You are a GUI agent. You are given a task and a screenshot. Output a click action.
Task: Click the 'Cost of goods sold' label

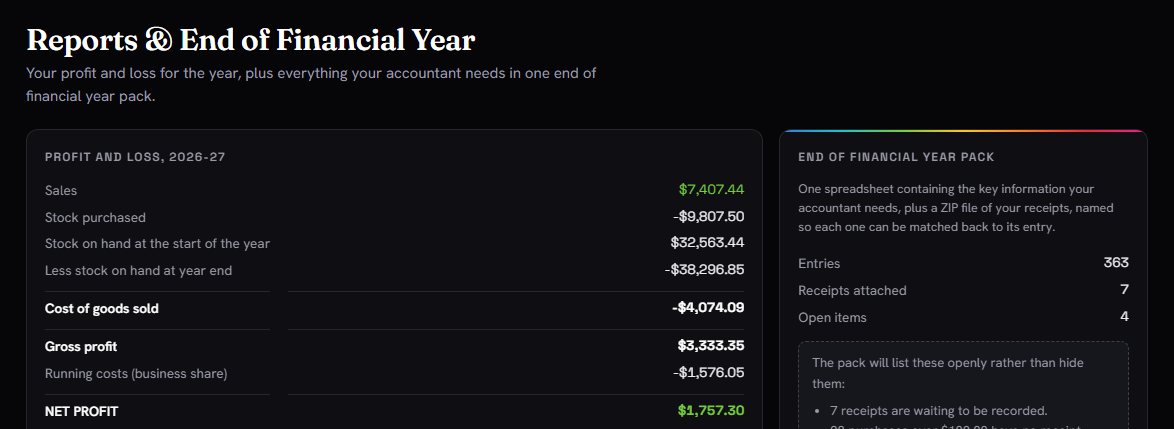click(102, 308)
